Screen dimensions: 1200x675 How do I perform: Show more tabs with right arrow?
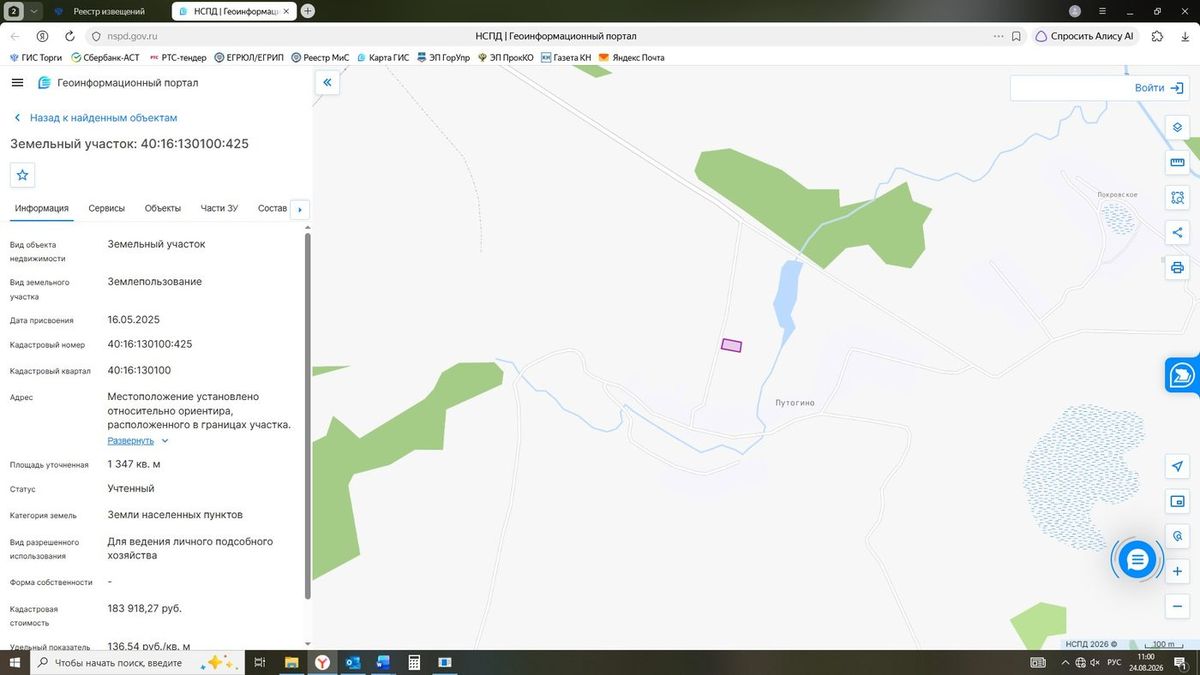[x=300, y=209]
